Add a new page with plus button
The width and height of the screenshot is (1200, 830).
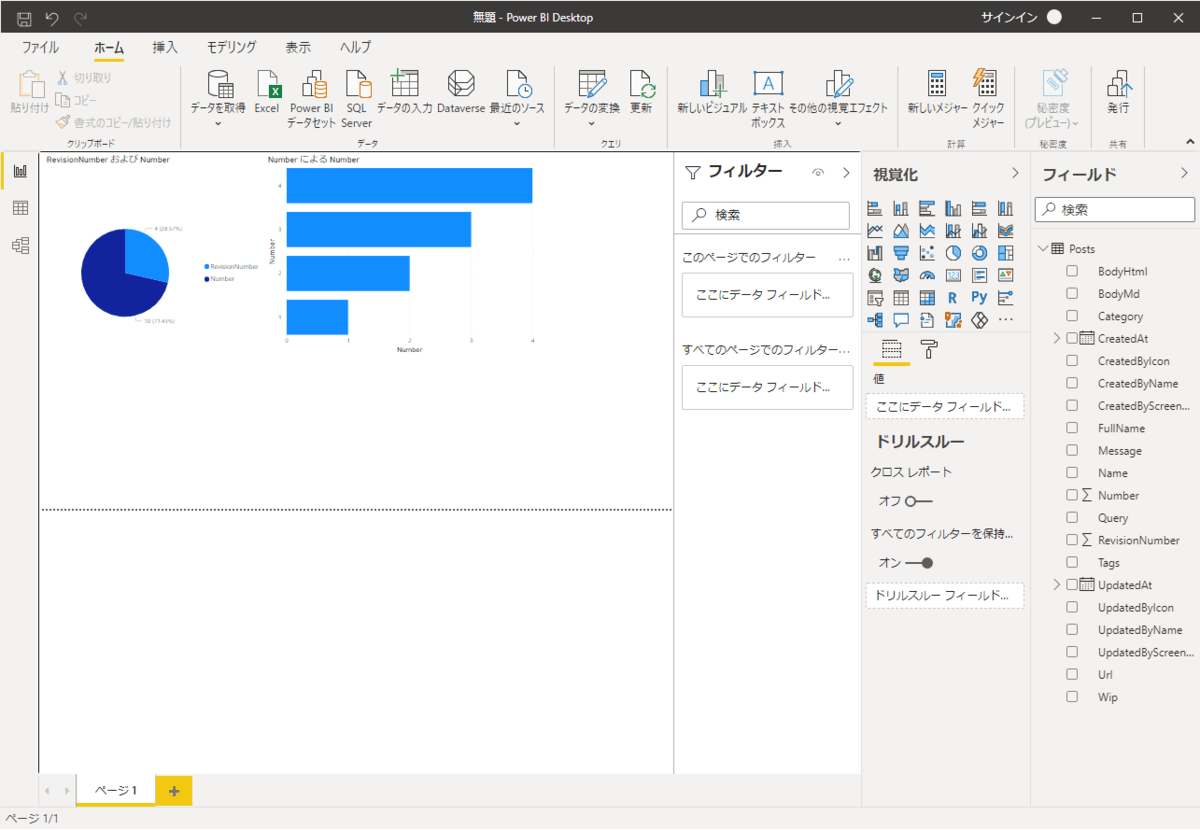pyautogui.click(x=174, y=791)
